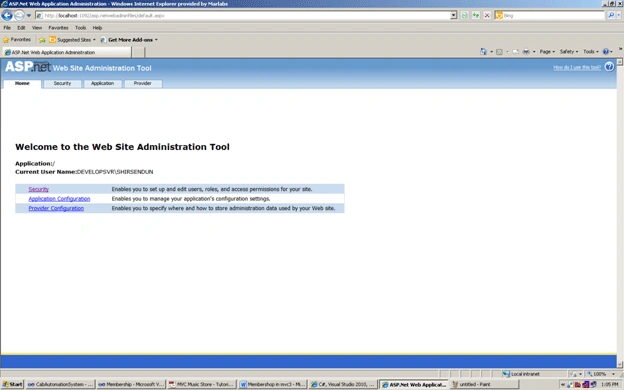Image resolution: width=624 pixels, height=390 pixels.
Task: Switch to CabAutomationSystem taskbar window
Action: 60,384
